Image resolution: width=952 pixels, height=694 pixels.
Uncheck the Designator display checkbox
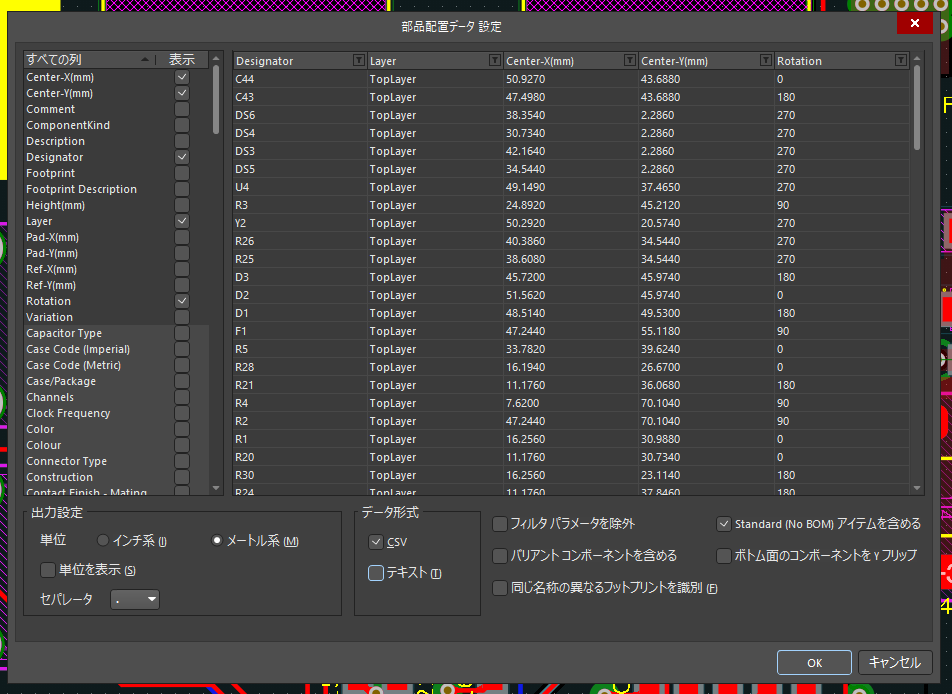[x=182, y=157]
